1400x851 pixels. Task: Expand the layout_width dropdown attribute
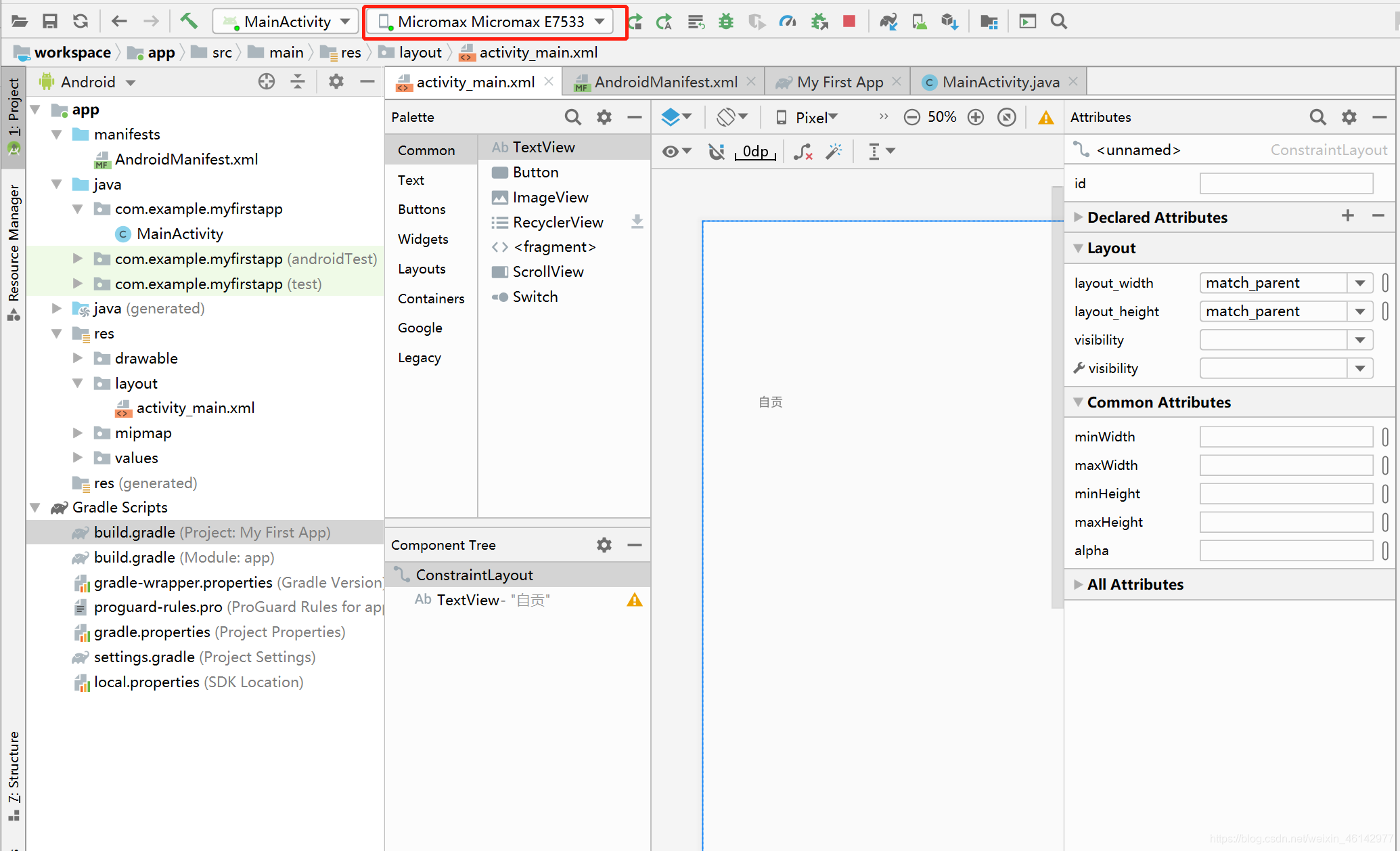(1362, 281)
